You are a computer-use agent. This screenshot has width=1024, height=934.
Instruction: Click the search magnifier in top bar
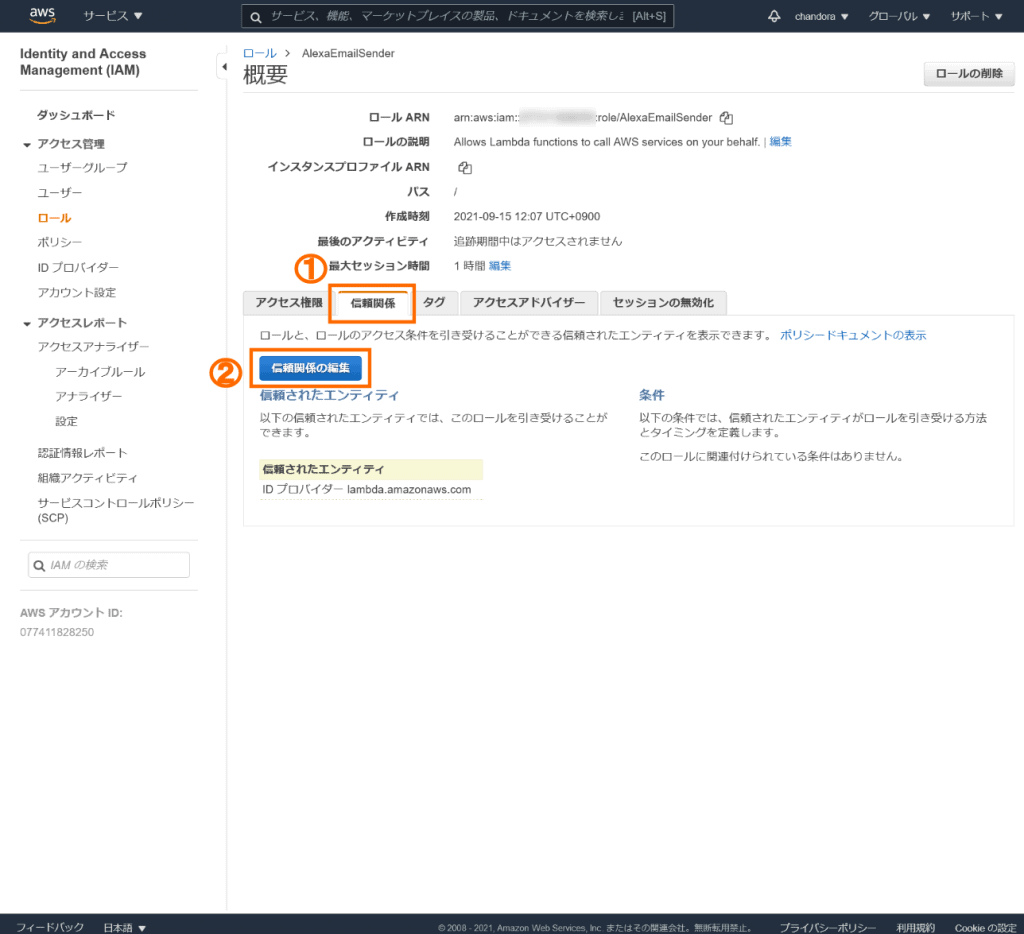pos(256,17)
